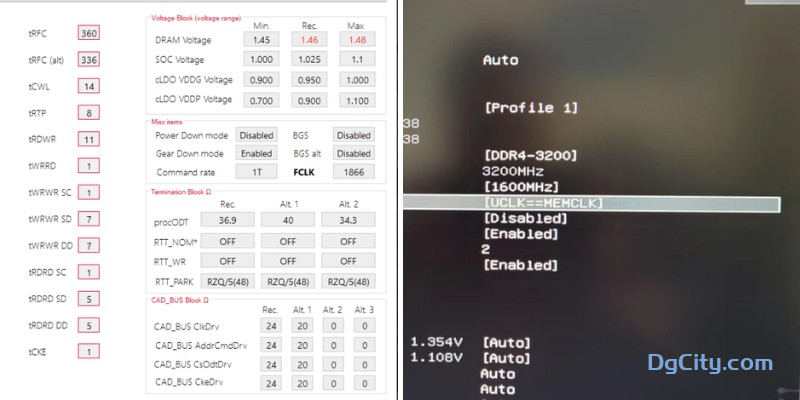Viewport: 800px width, 400px height.
Task: Select SOC Voltage Min value 1.000
Action: [261, 59]
